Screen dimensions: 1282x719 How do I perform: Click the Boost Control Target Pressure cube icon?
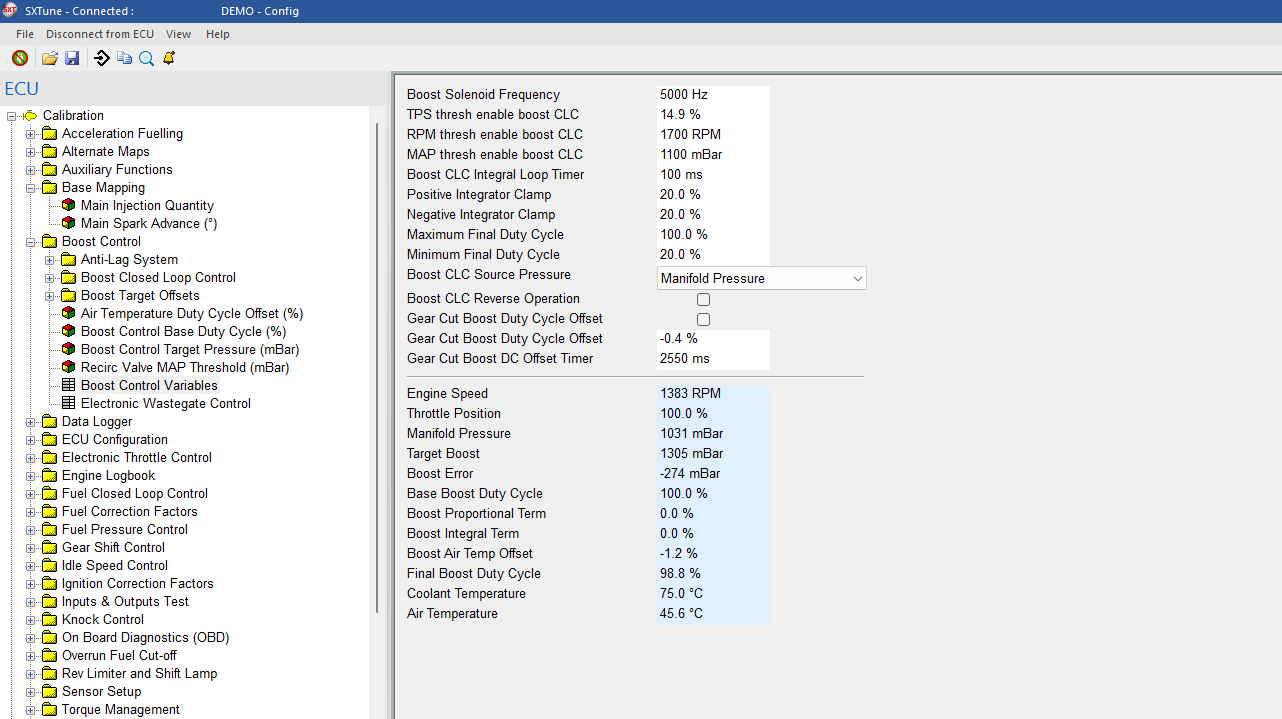tap(68, 349)
